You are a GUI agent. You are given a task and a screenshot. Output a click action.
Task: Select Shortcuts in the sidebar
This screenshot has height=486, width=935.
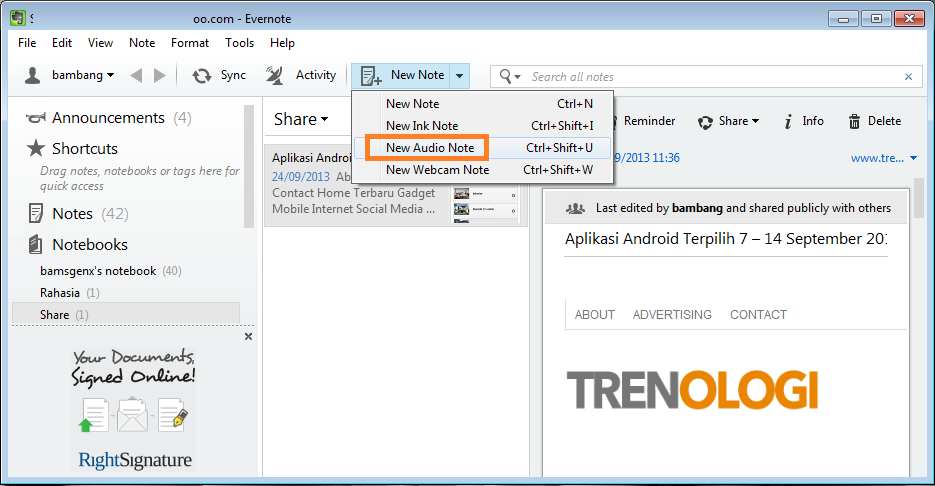(85, 148)
